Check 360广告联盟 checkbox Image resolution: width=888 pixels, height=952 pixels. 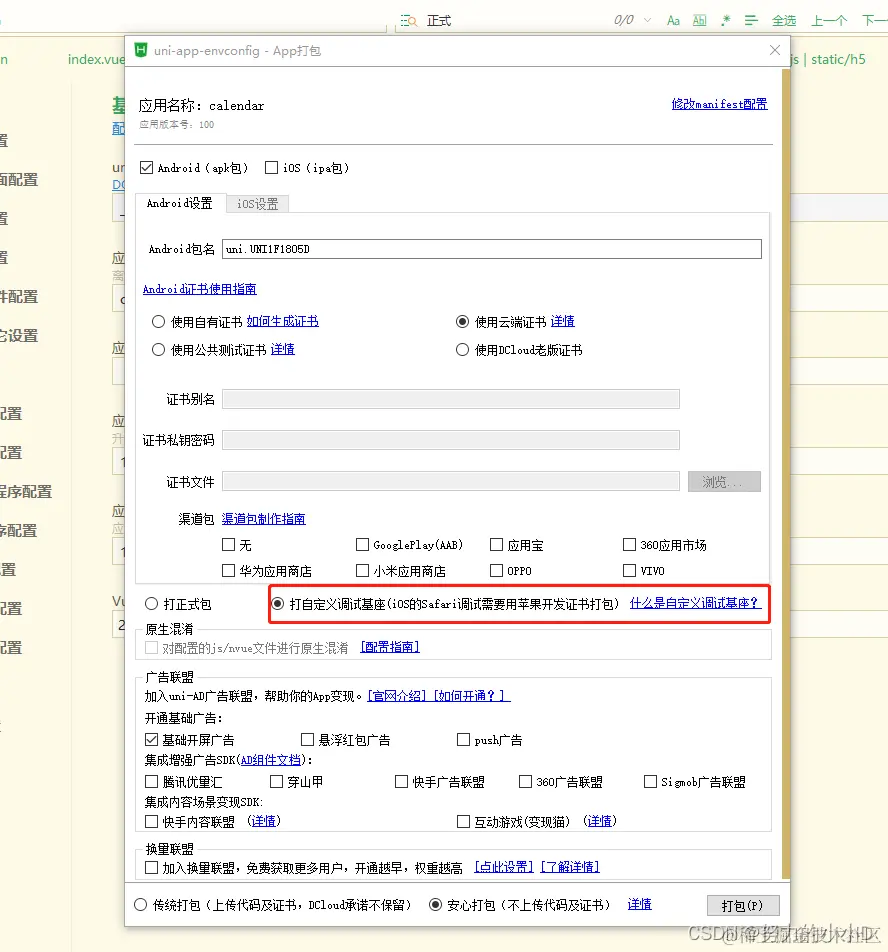(526, 781)
